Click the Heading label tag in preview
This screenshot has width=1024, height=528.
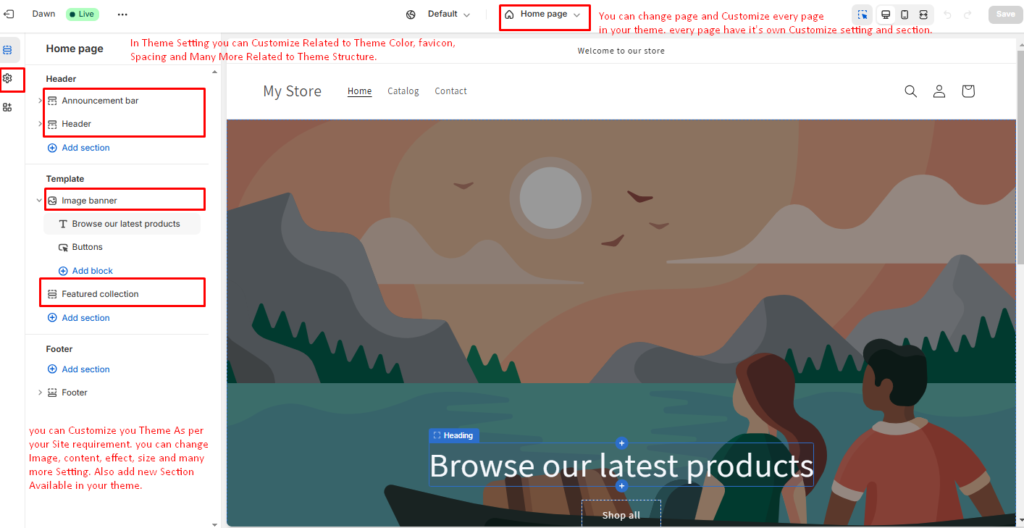pos(454,435)
